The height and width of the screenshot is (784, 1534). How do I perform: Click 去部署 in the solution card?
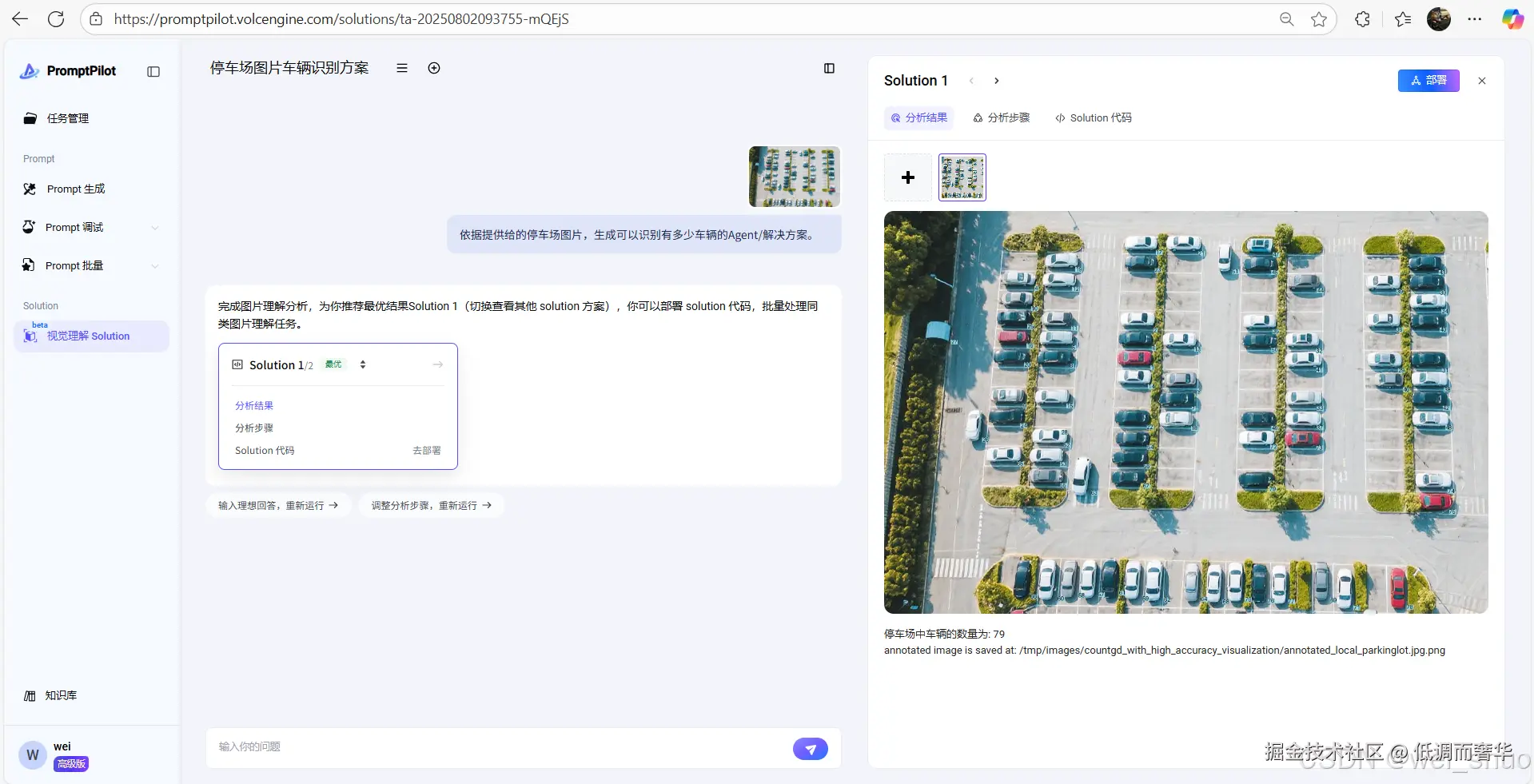[426, 450]
